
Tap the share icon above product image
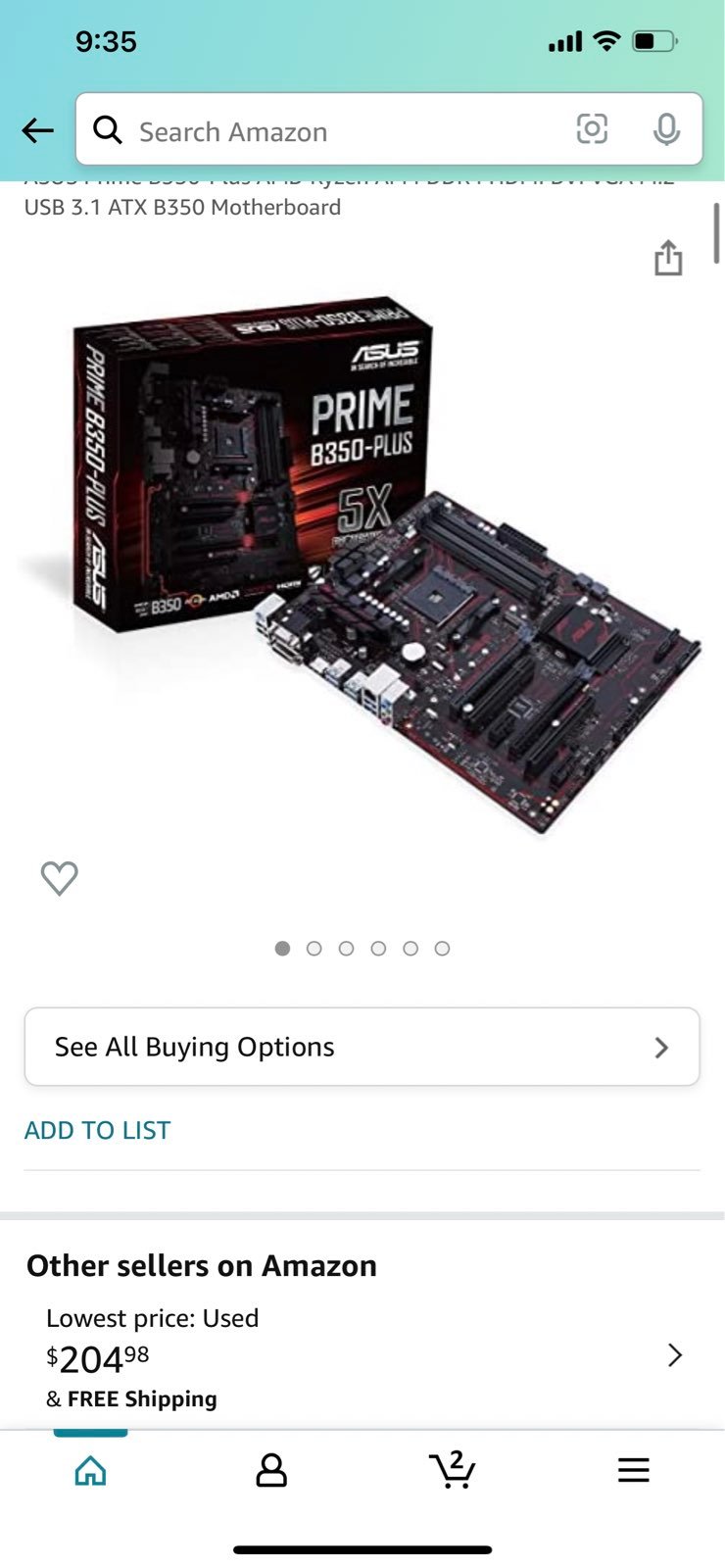coord(668,258)
